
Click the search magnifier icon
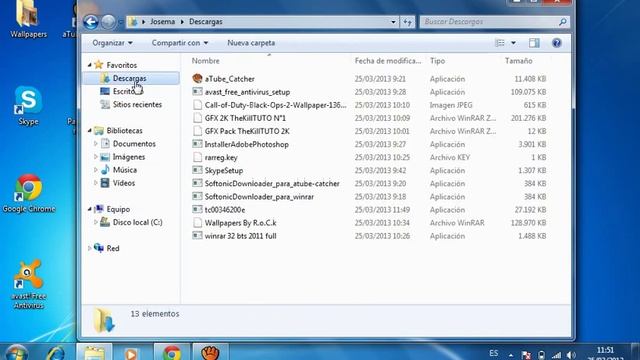click(562, 22)
